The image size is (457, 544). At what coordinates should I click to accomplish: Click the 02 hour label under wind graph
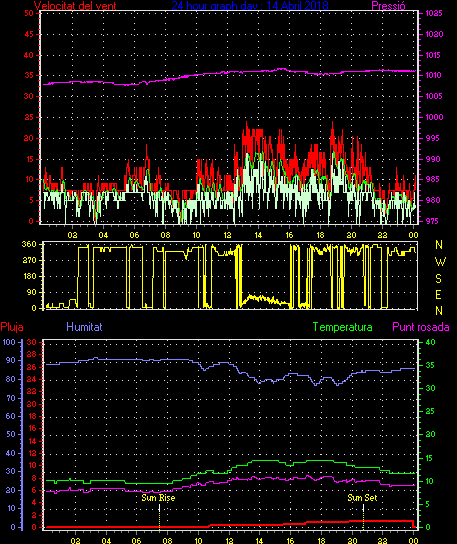point(73,235)
